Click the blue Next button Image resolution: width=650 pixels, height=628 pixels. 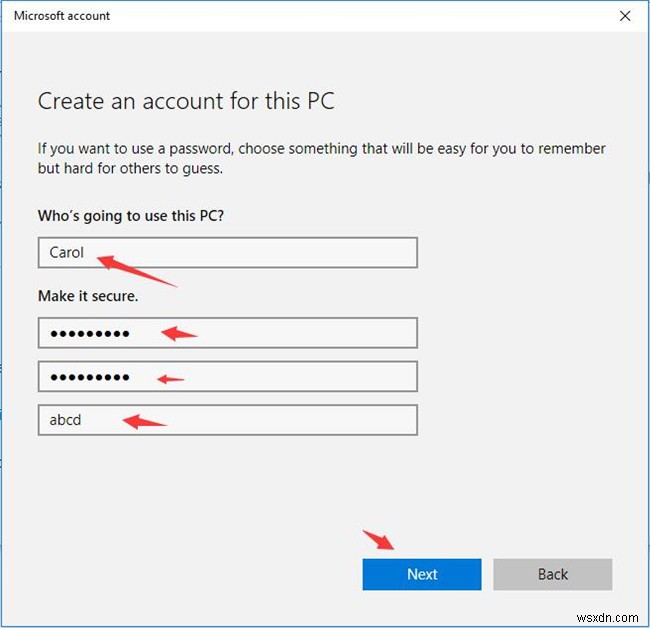[x=421, y=574]
